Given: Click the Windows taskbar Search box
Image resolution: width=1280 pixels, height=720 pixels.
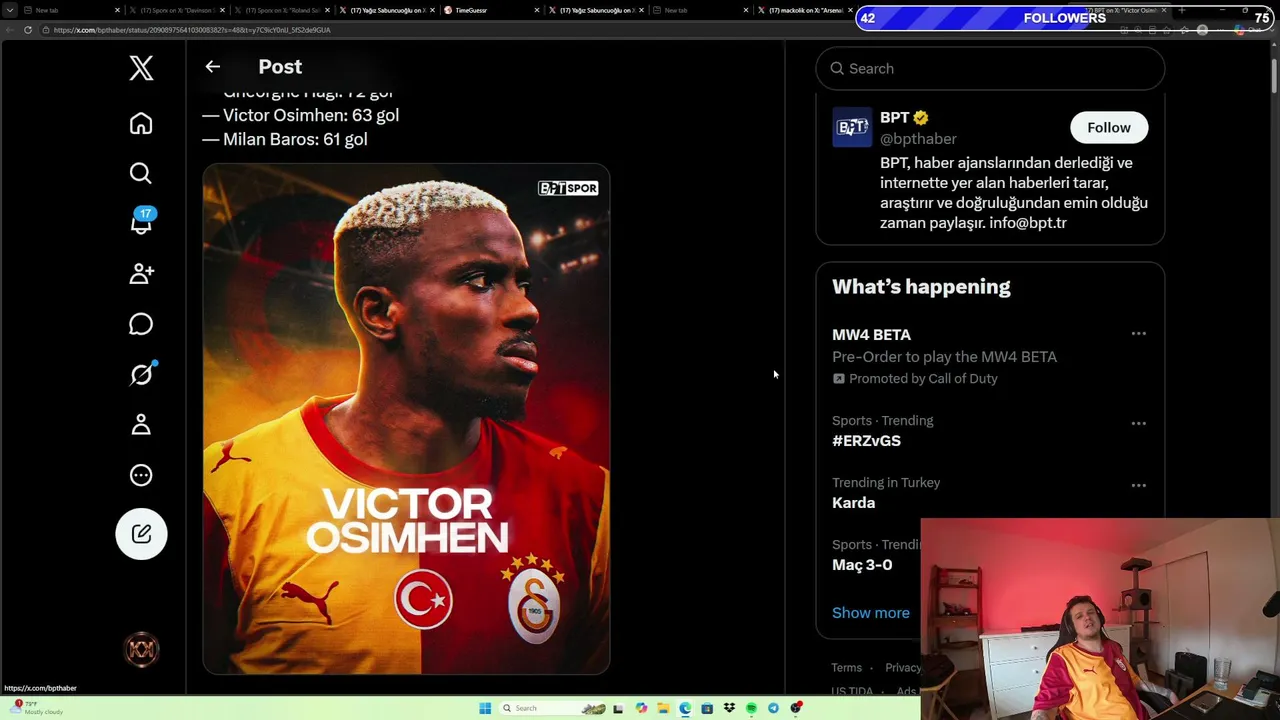Looking at the screenshot, I should (x=554, y=708).
